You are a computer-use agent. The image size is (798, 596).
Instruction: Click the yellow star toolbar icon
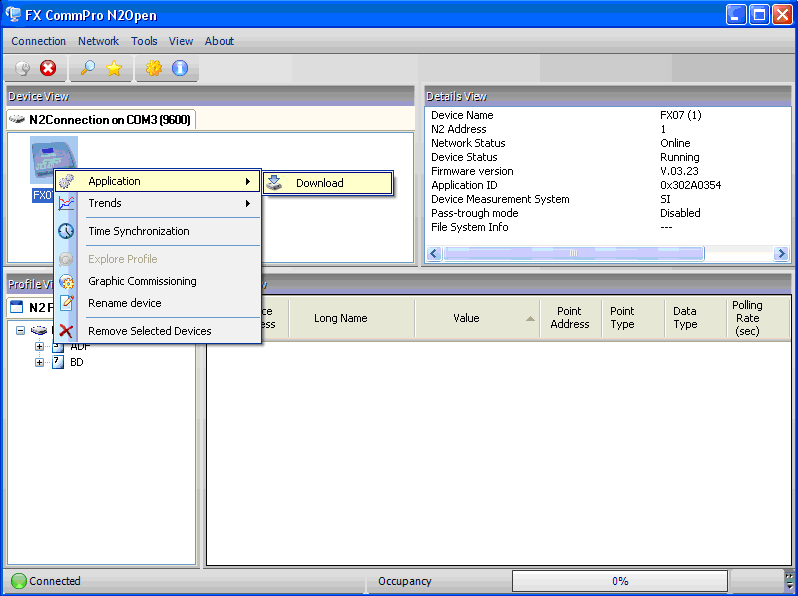114,68
